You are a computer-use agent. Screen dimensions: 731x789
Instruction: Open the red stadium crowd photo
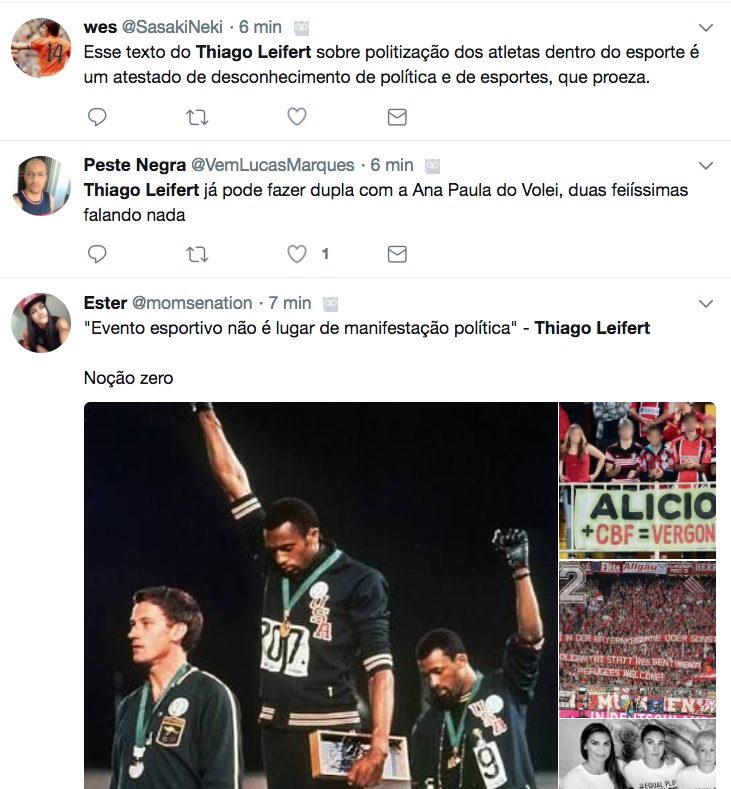click(x=637, y=637)
